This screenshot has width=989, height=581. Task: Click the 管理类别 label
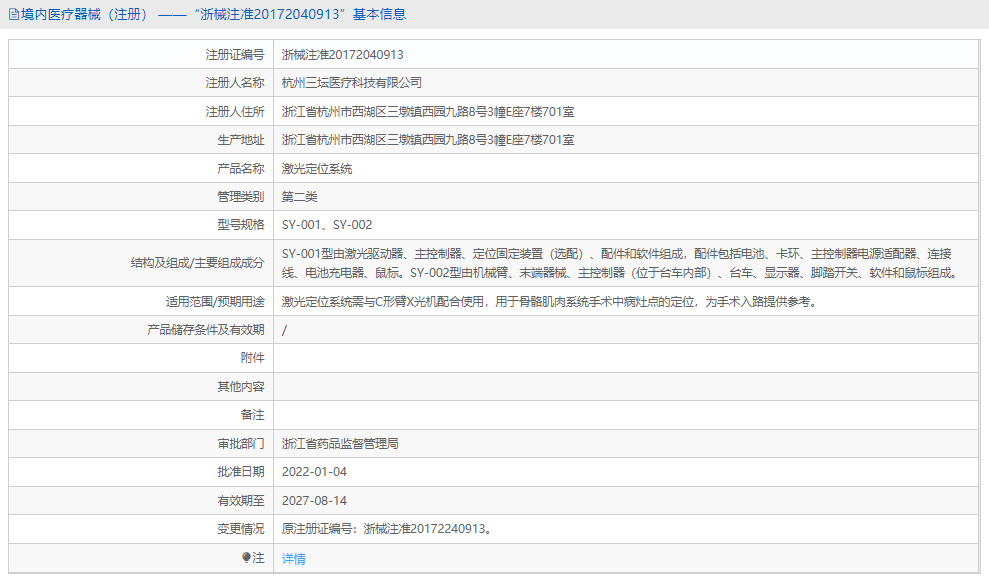click(241, 197)
